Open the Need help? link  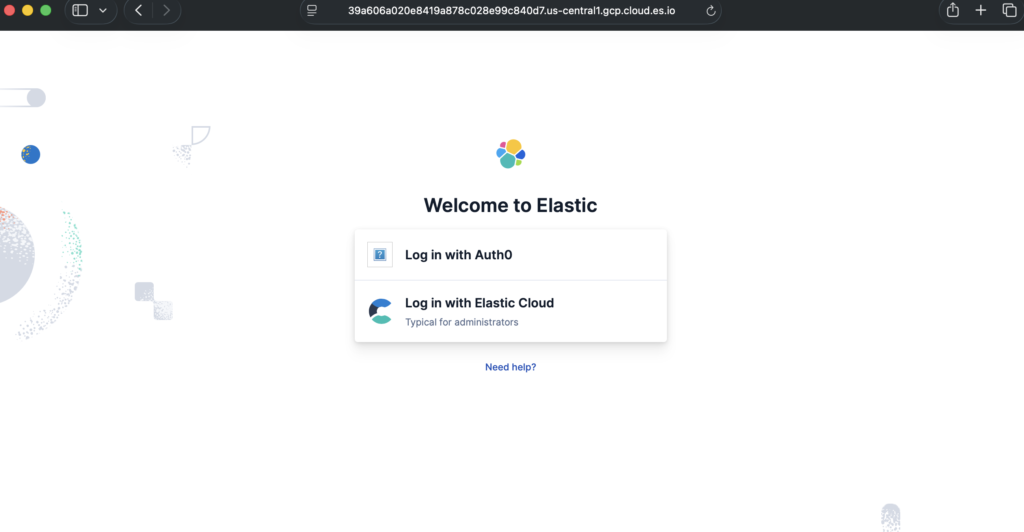tap(510, 367)
